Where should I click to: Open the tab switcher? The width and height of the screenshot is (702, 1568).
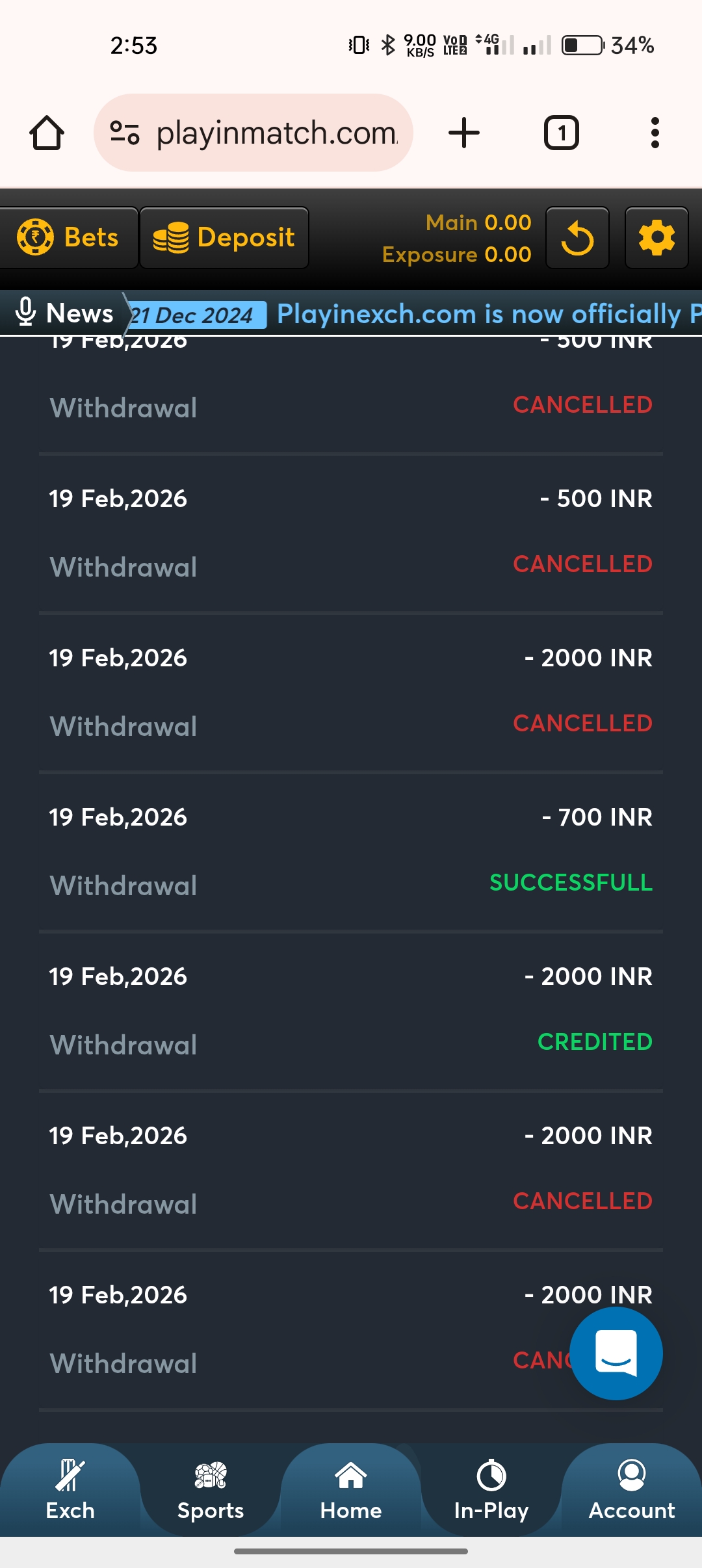tap(561, 133)
